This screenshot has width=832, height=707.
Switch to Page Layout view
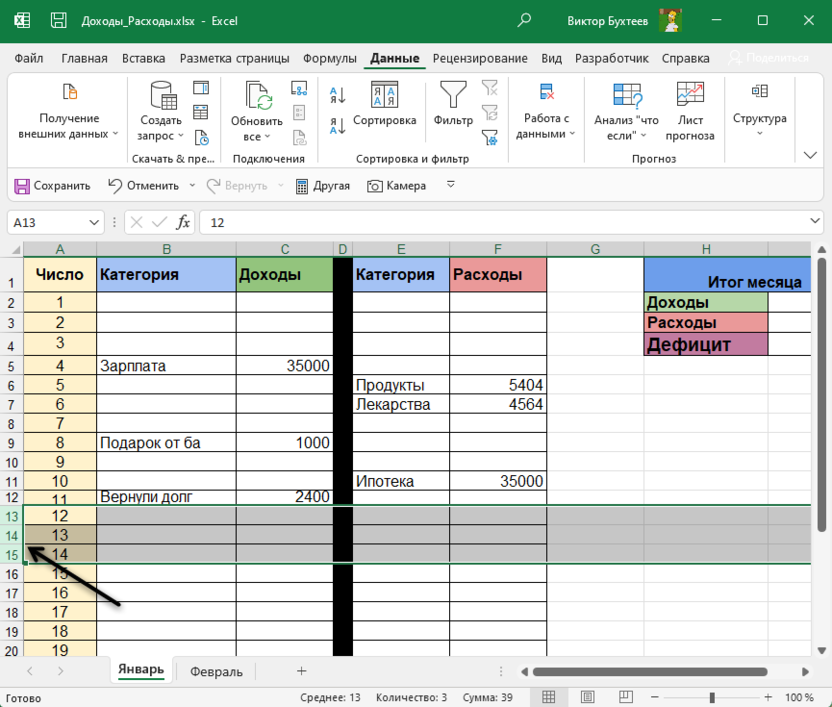[x=582, y=697]
